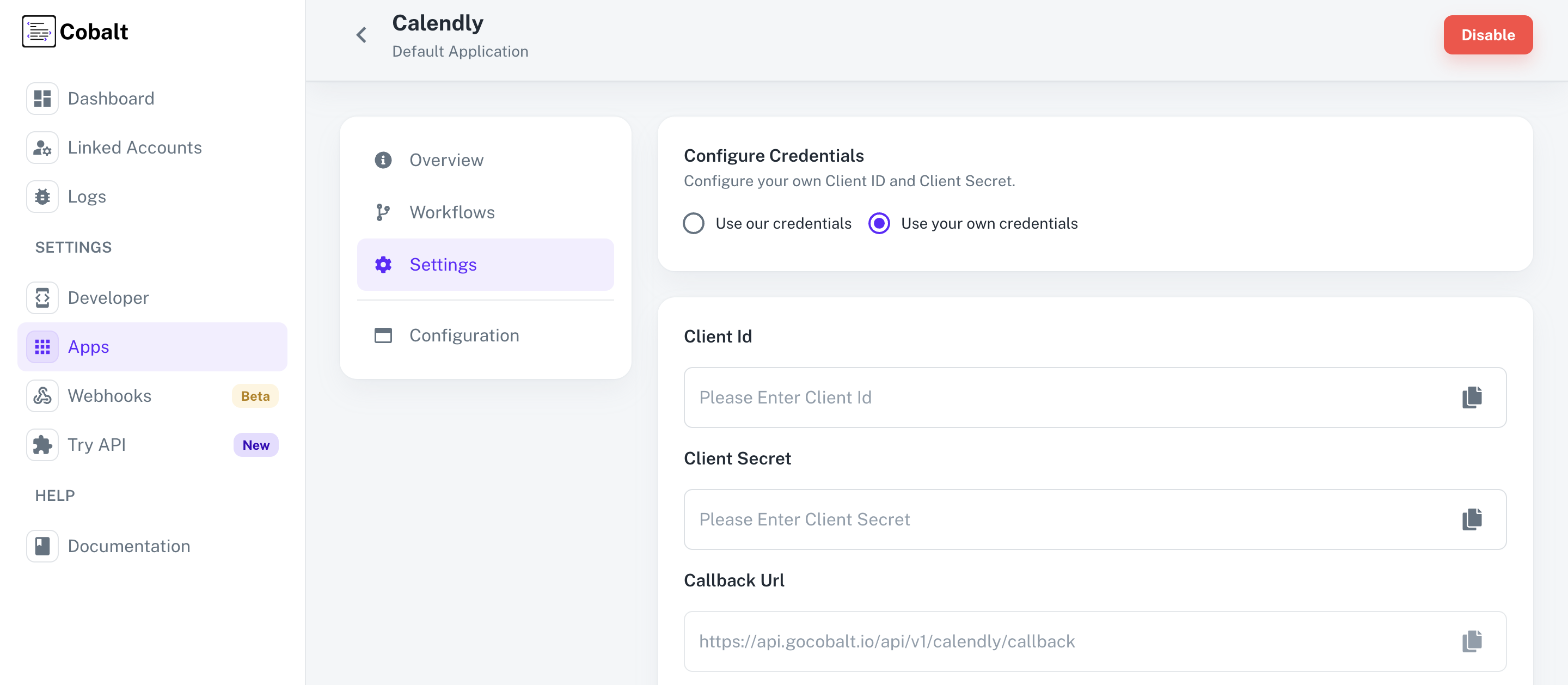Open Logs using the bug icon
Image resolution: width=1568 pixels, height=685 pixels.
click(x=42, y=196)
